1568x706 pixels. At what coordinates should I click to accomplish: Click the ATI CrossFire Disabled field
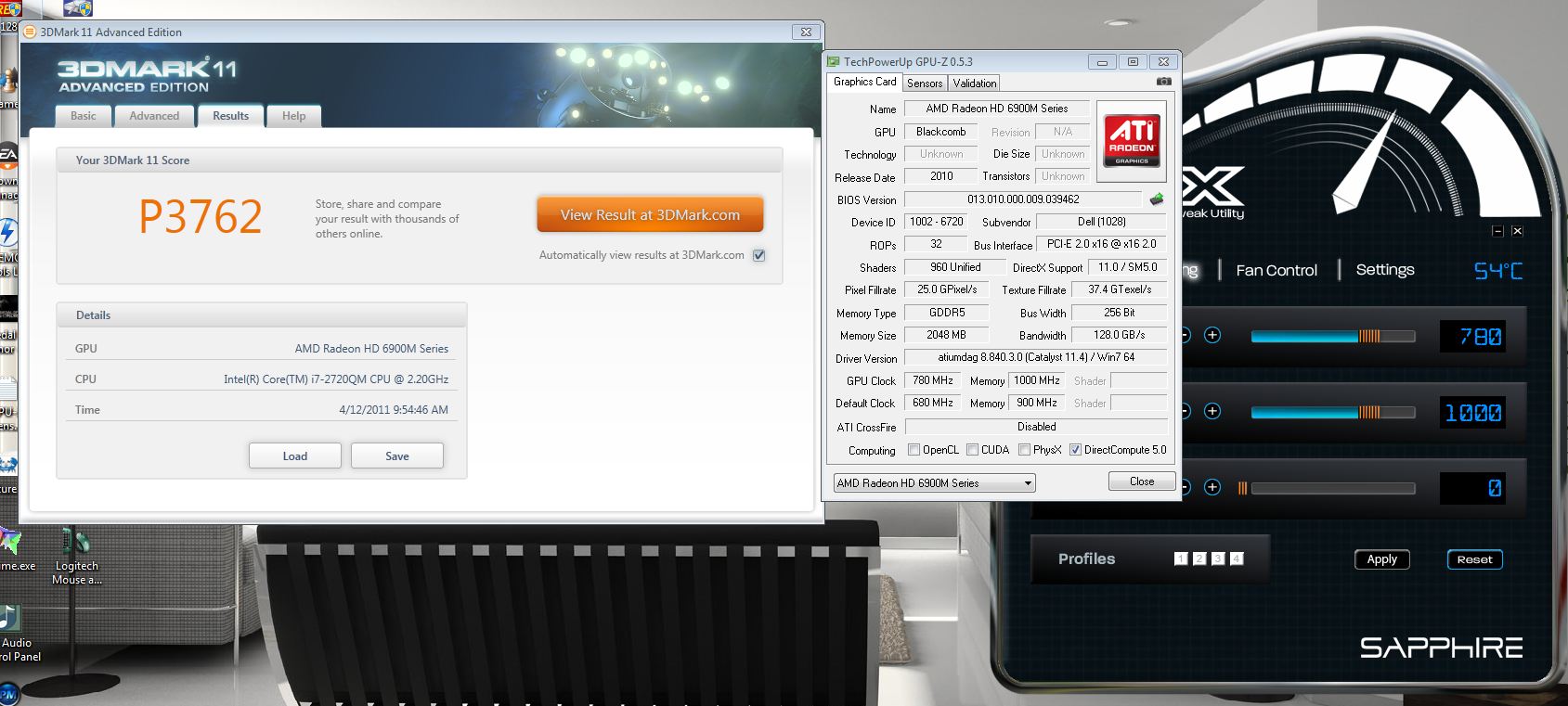(x=1036, y=427)
